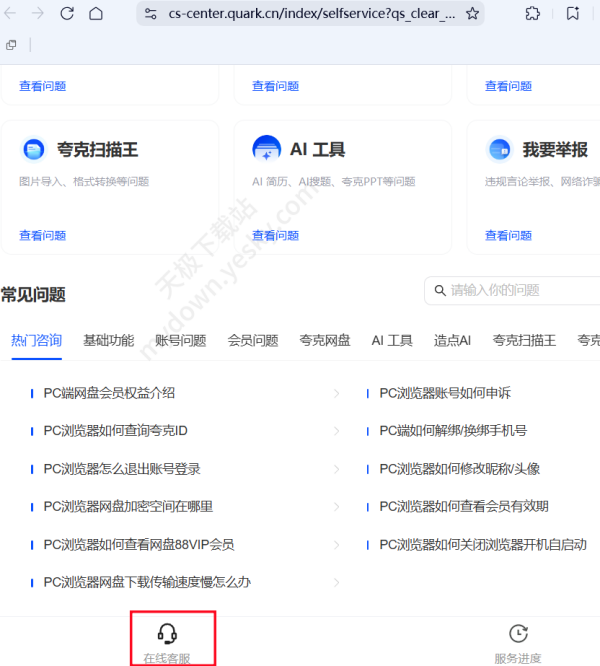Click the 夸克扫描王 icon
600x666 pixels.
click(34, 150)
